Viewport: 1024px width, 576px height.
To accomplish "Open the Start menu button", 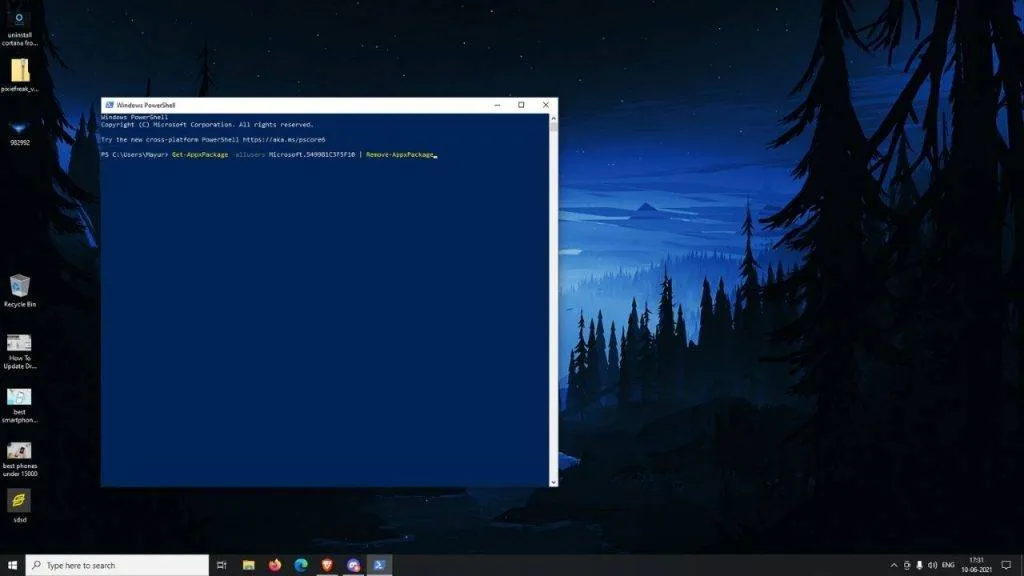I will 11,565.
